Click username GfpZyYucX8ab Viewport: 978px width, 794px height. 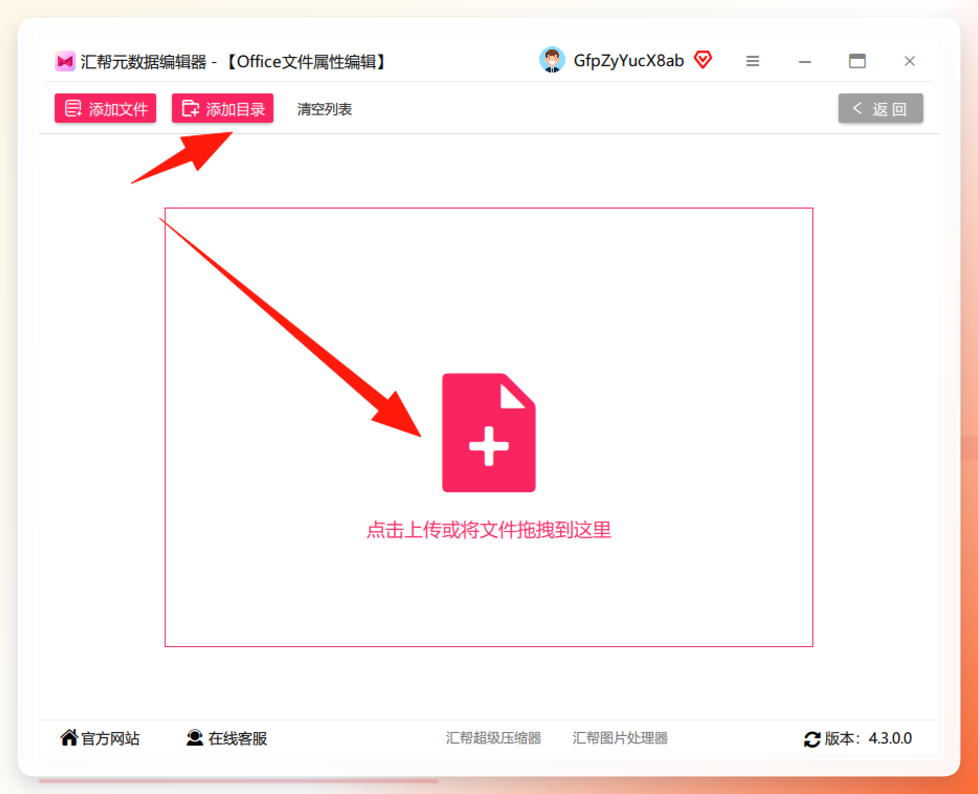[x=629, y=61]
